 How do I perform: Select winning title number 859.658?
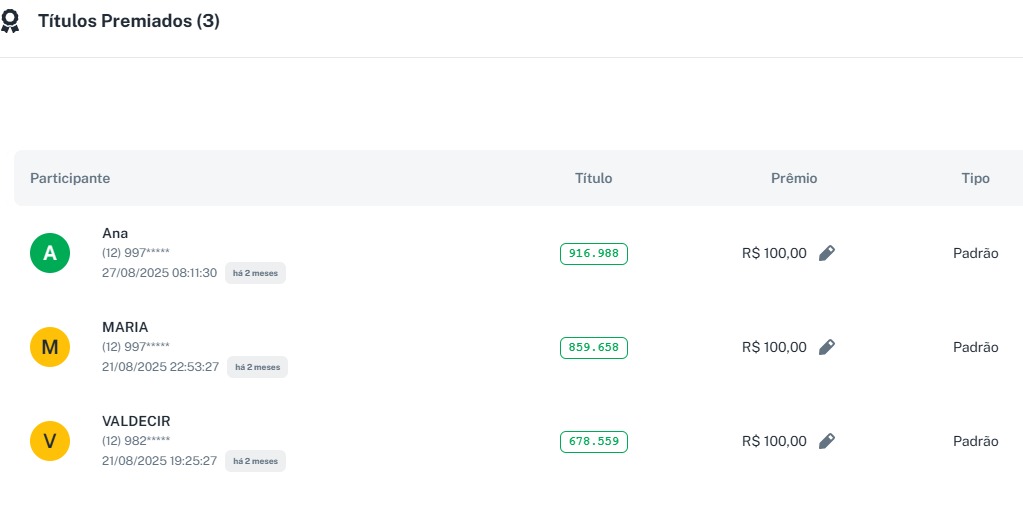[594, 348]
